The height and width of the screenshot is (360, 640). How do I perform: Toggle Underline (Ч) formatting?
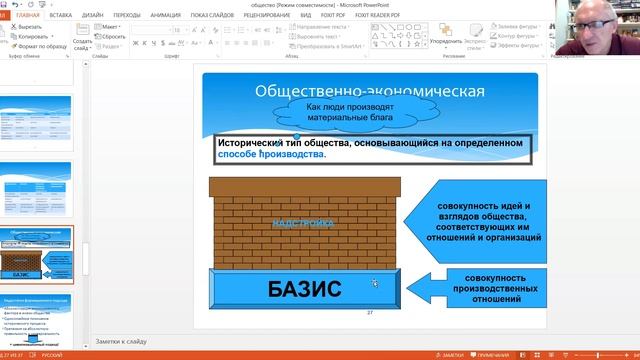point(154,43)
